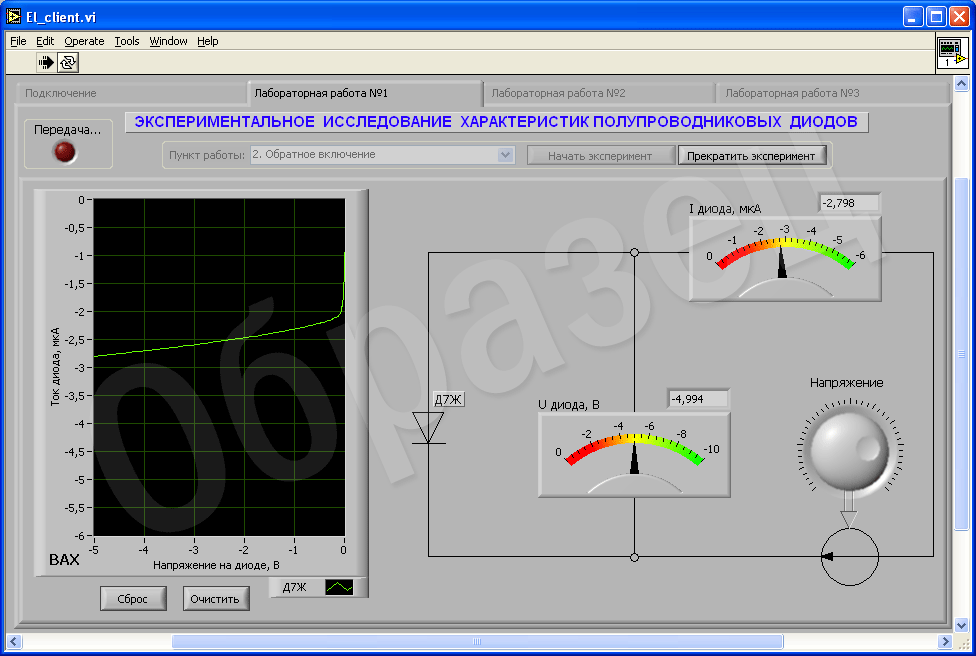Click the 'Напряжение на диоде, В' axis label
This screenshot has height=656, width=976.
pyautogui.click(x=216, y=565)
